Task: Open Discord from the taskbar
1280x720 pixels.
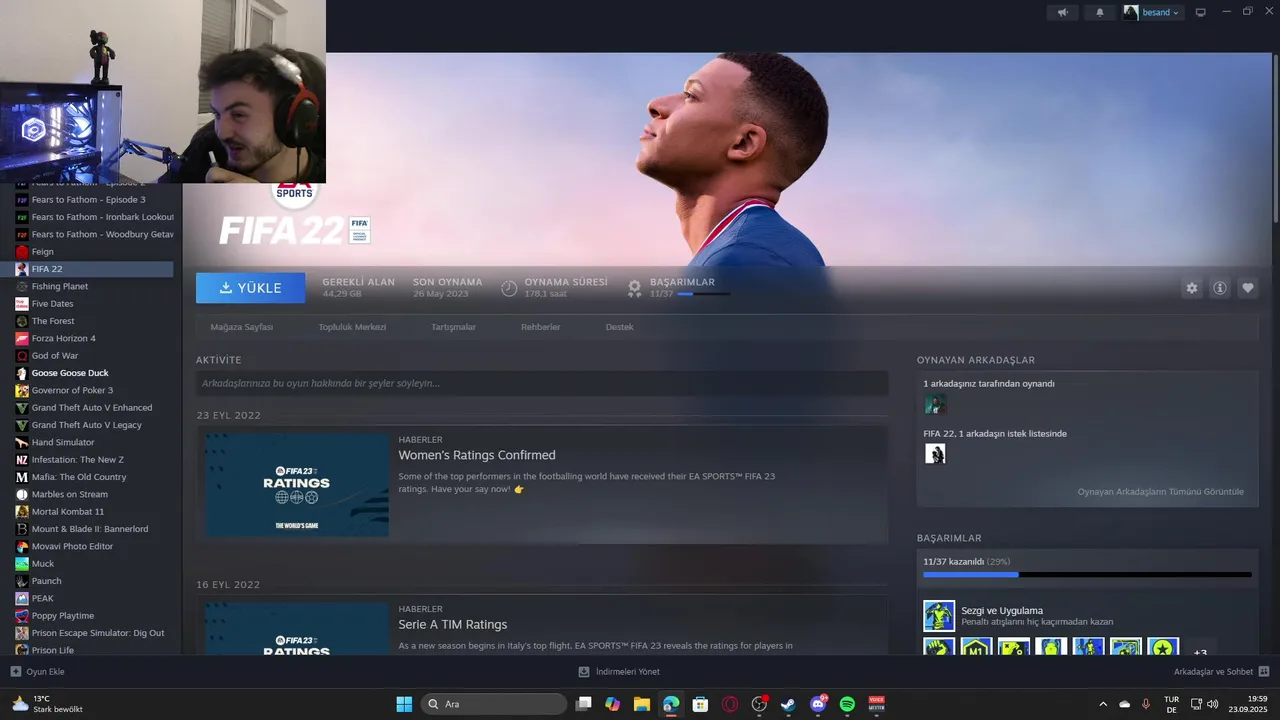Action: click(x=818, y=704)
